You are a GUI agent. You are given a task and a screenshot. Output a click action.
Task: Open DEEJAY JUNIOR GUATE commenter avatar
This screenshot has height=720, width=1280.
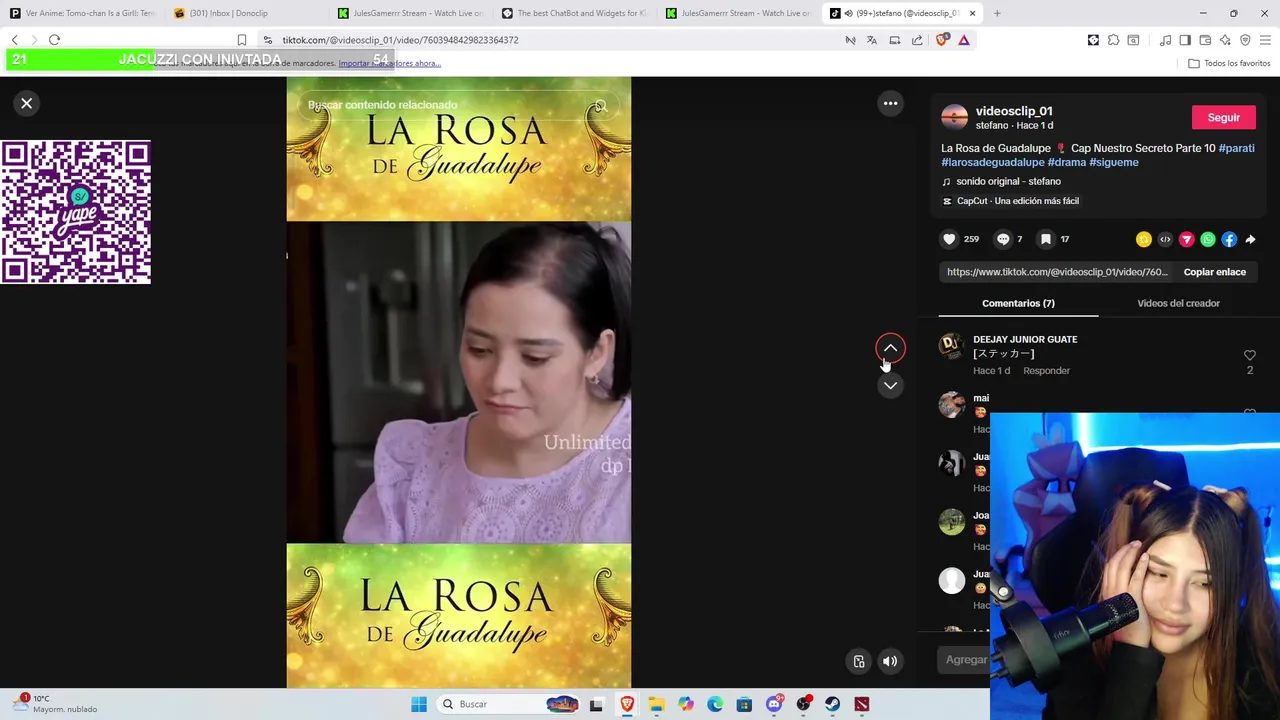(x=952, y=347)
